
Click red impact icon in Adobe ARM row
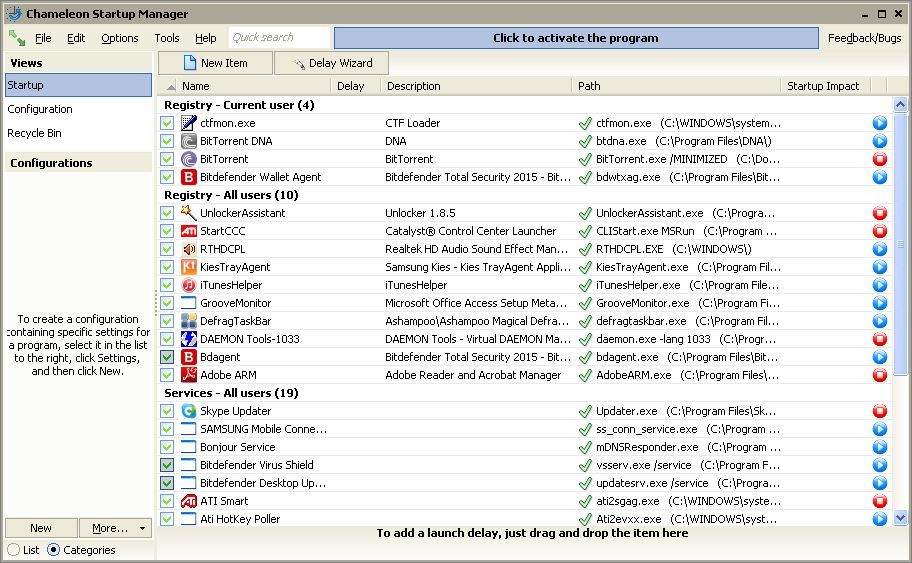[x=879, y=375]
